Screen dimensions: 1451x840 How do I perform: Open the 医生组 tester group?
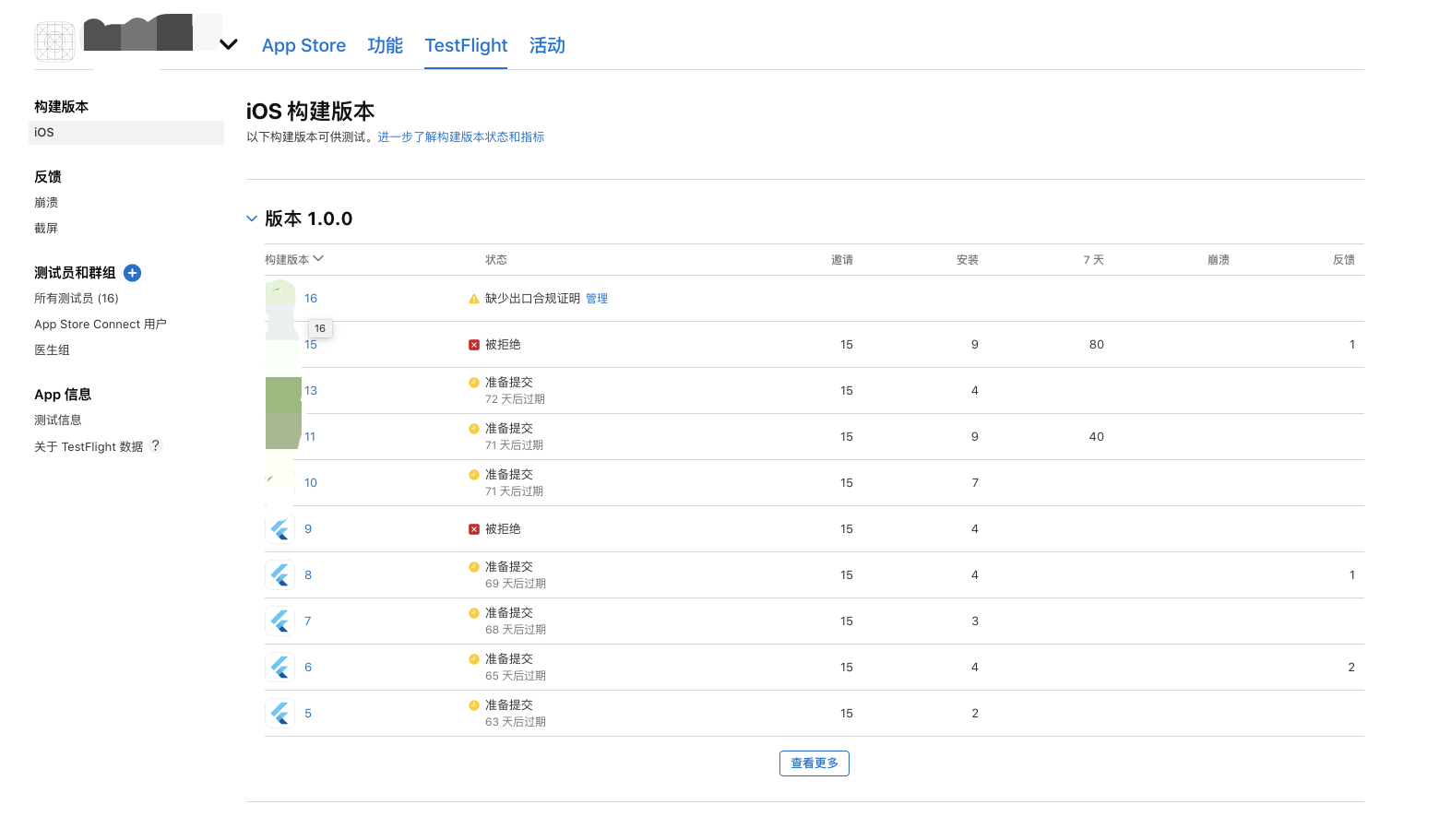click(x=53, y=350)
